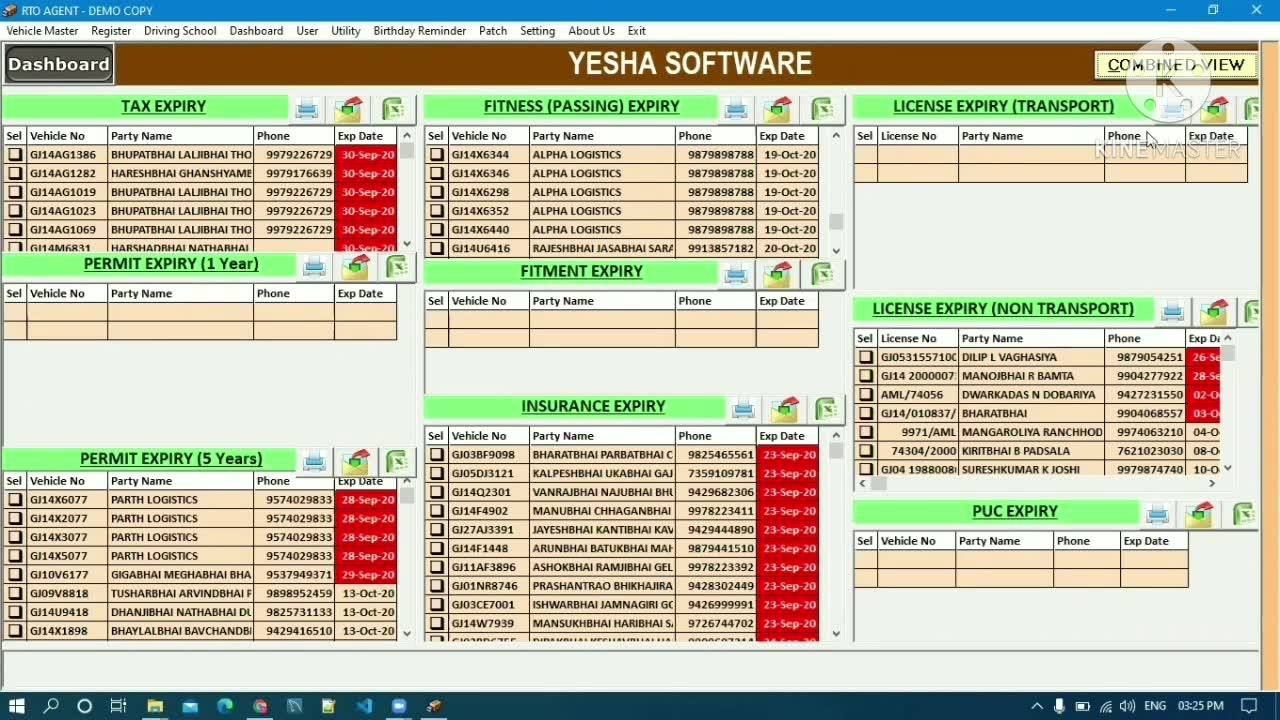Open the Register menu
1280x720 pixels.
point(111,31)
